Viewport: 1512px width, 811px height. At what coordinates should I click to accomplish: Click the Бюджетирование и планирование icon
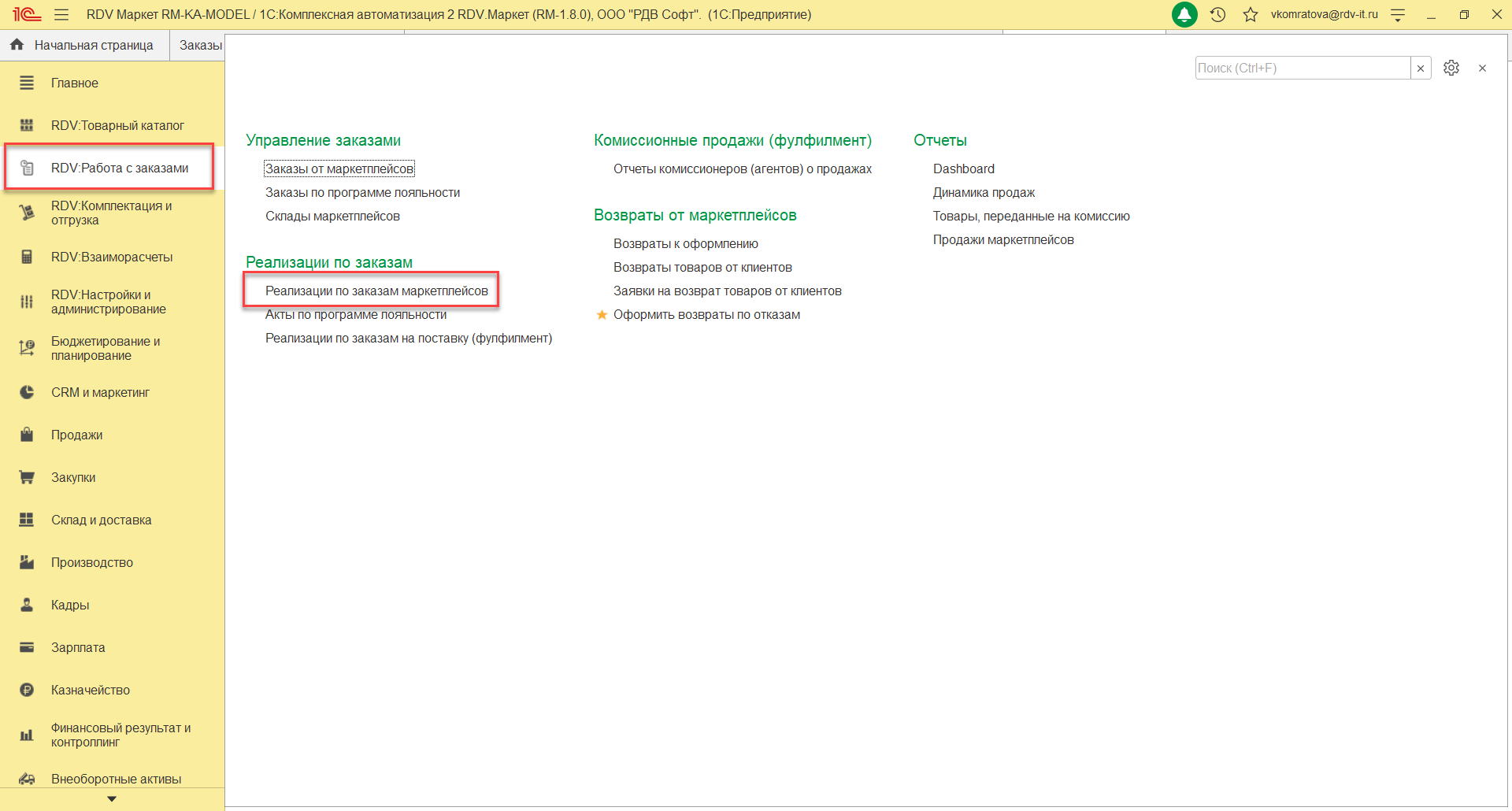click(27, 348)
